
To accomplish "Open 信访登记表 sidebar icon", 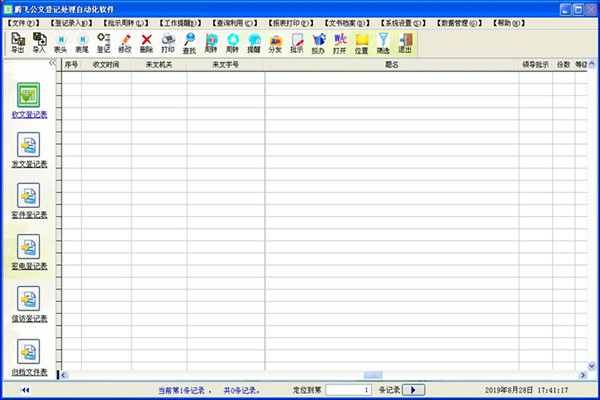I will [29, 299].
